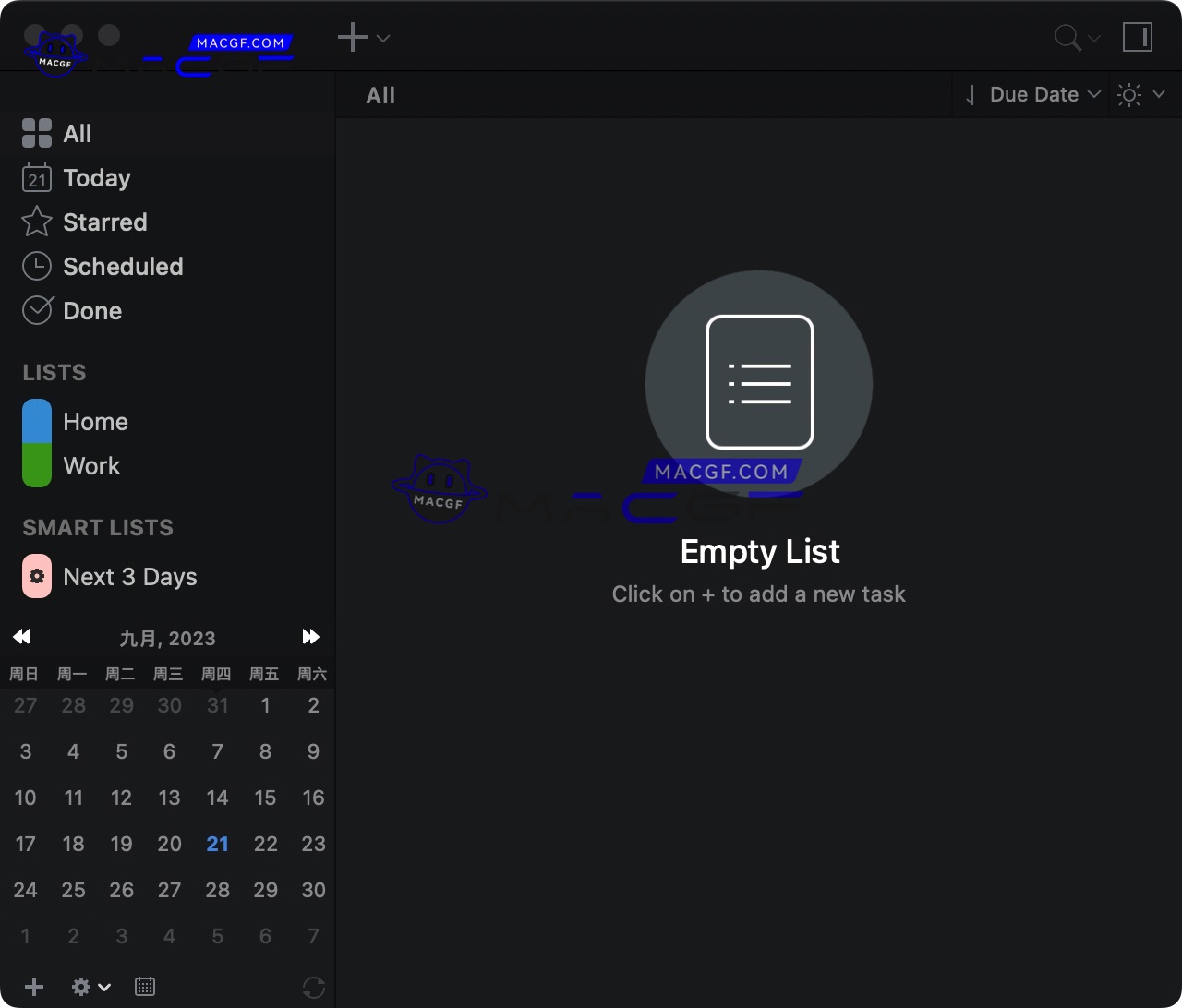Open the calendar view icon at bottom

click(x=145, y=987)
